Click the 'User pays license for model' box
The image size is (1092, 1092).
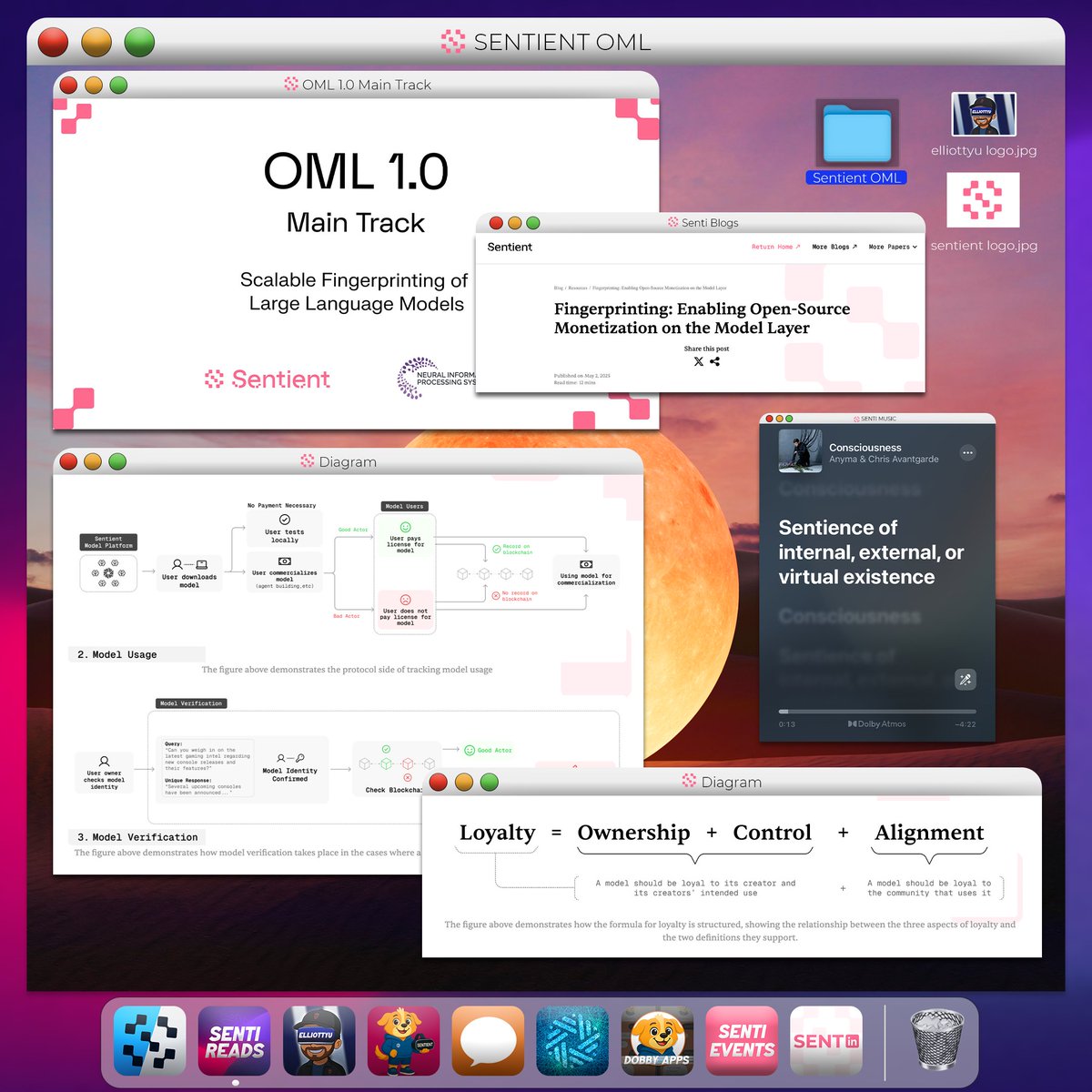pos(405,537)
